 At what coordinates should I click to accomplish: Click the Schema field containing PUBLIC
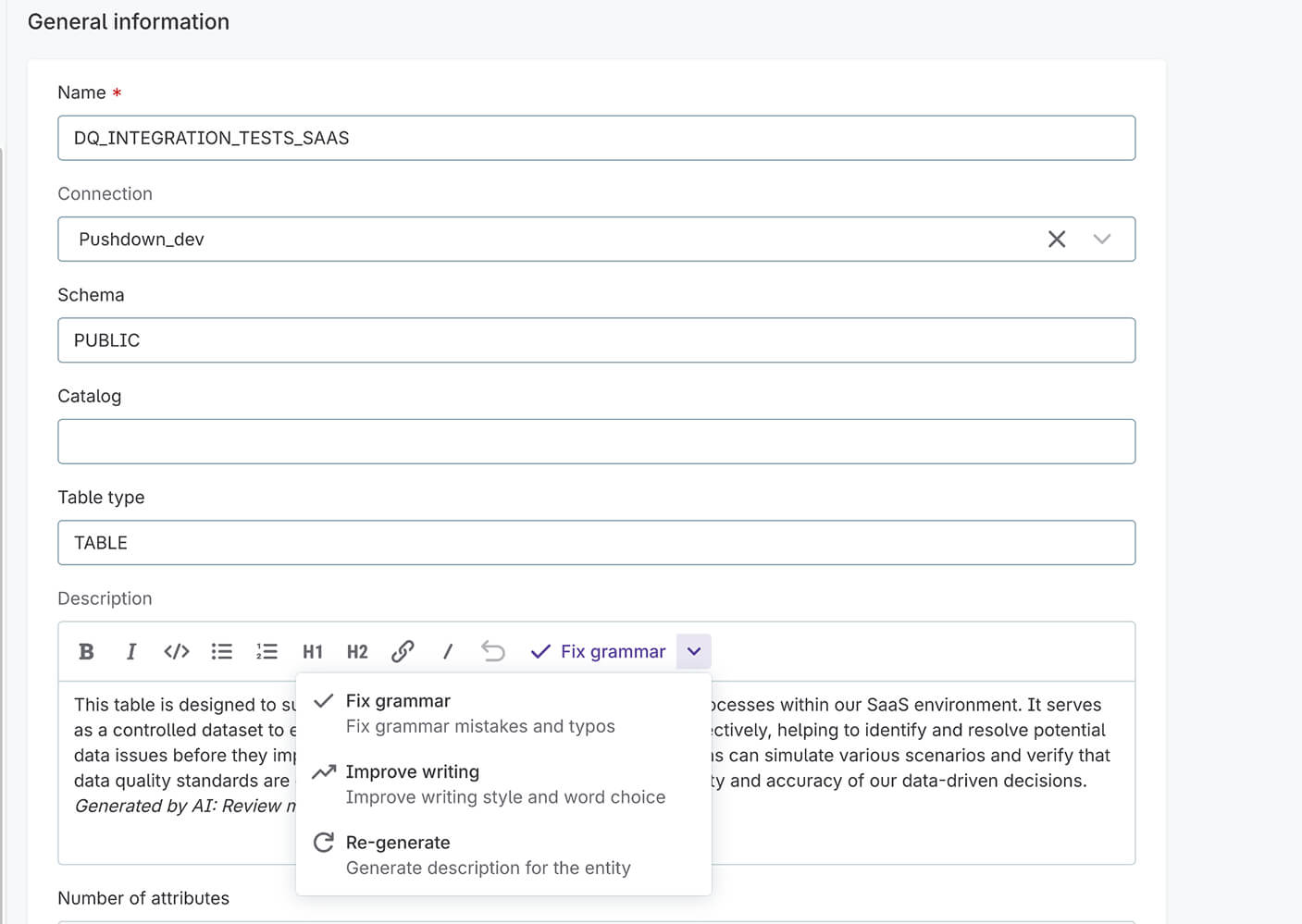(596, 340)
